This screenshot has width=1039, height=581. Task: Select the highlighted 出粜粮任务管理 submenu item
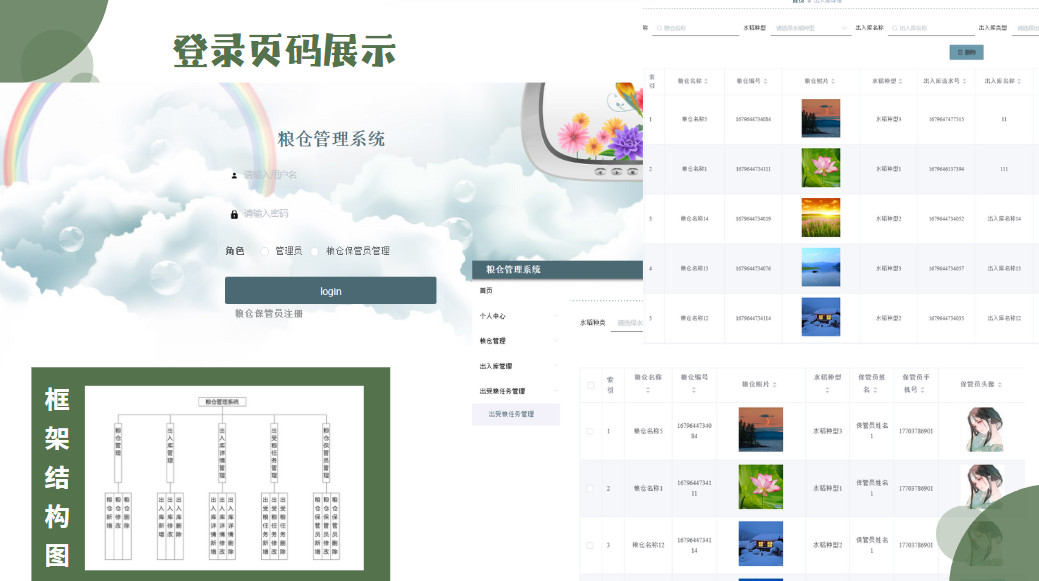point(516,414)
